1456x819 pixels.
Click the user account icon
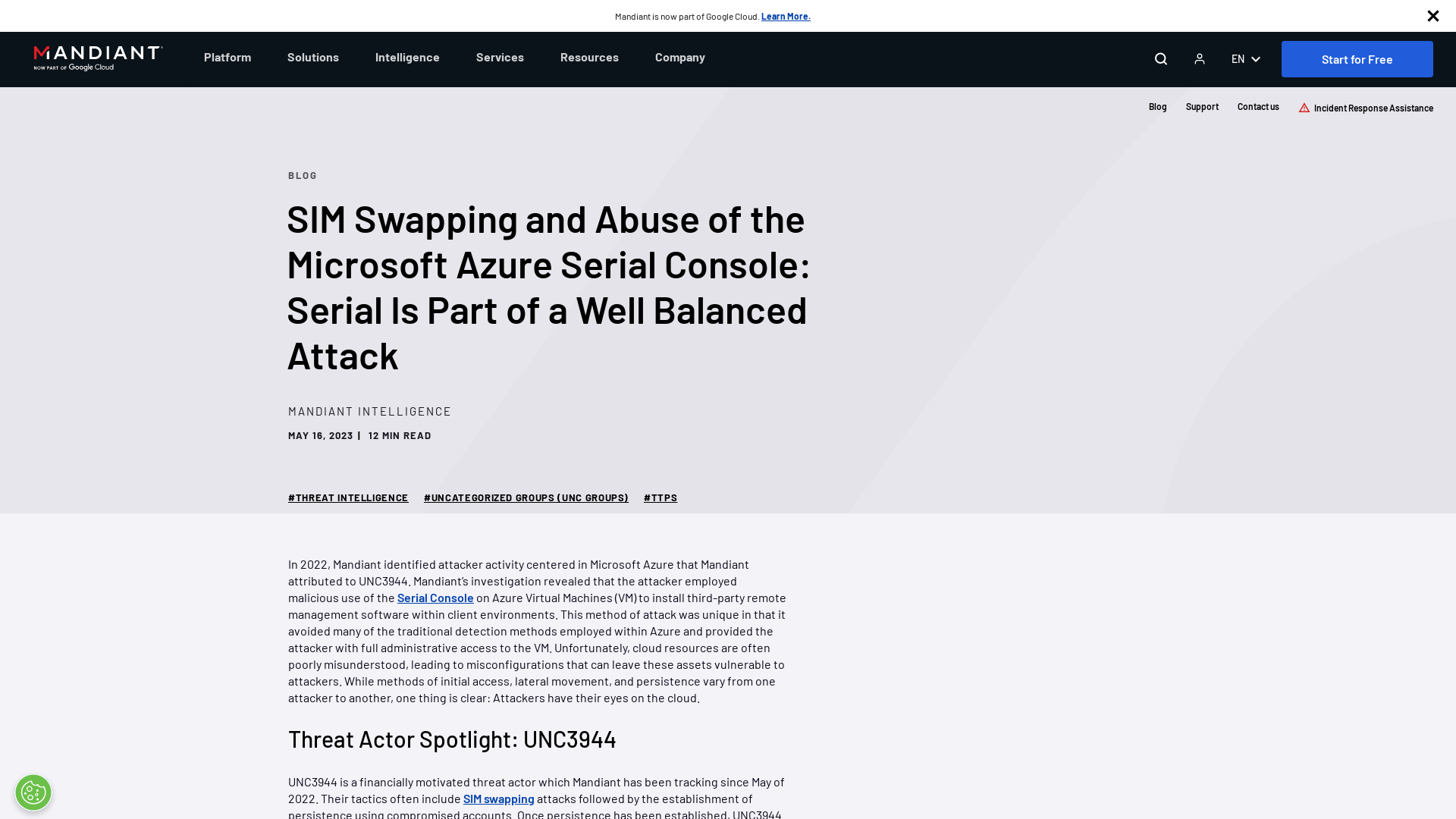[x=1199, y=58]
